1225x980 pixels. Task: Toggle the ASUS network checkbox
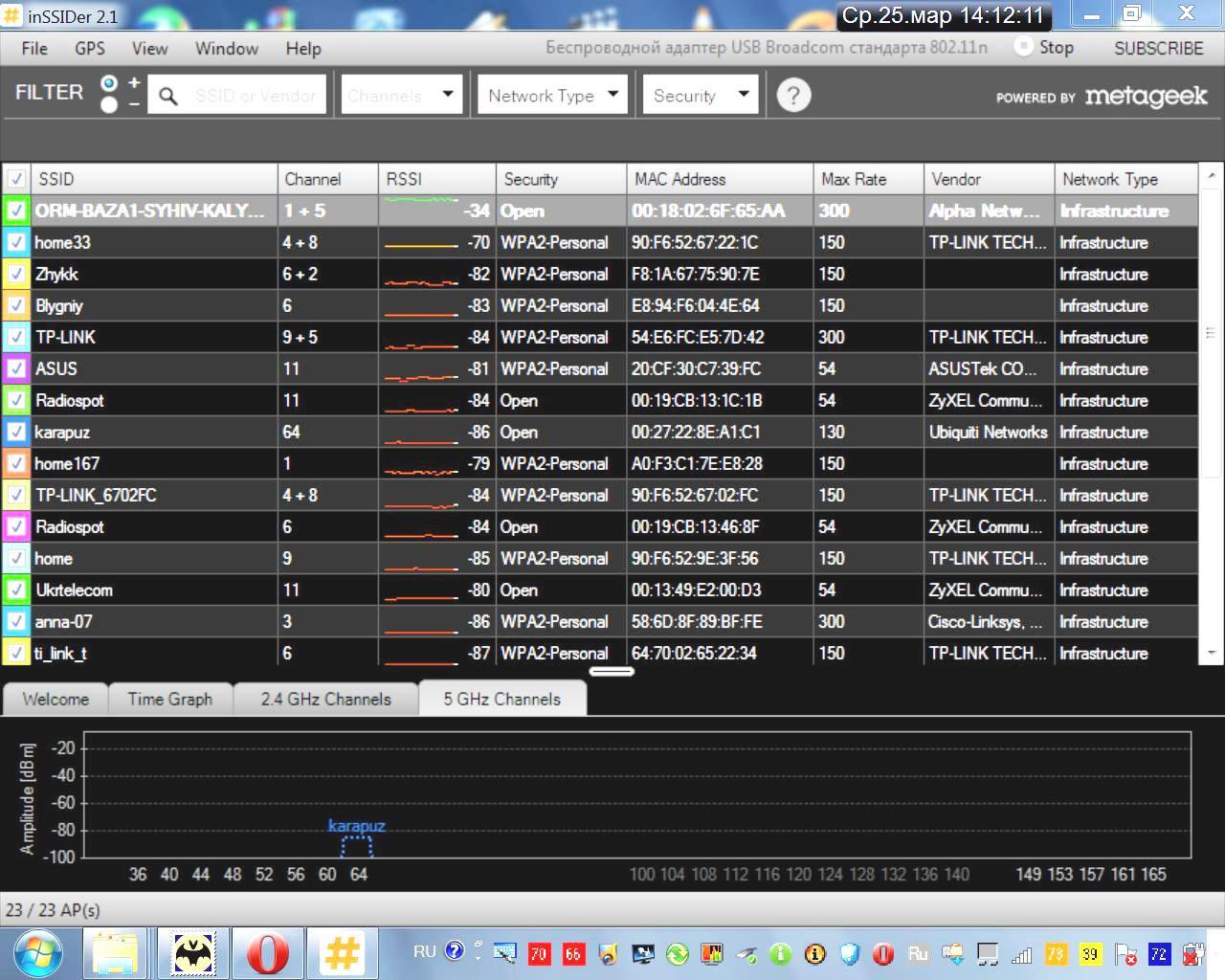(16, 368)
